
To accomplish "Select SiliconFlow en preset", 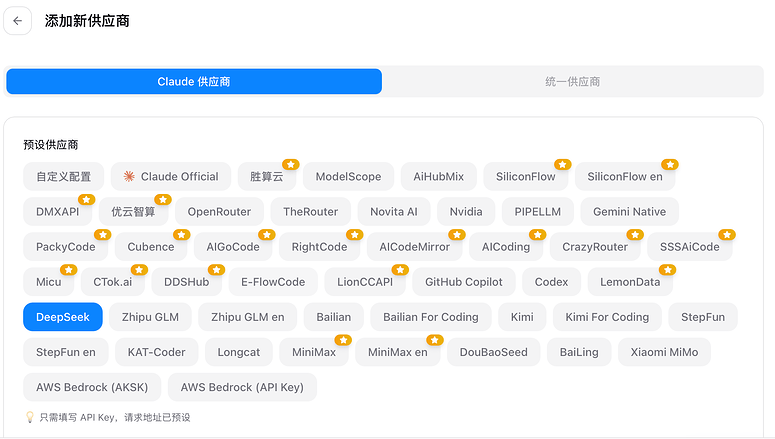I will [625, 176].
